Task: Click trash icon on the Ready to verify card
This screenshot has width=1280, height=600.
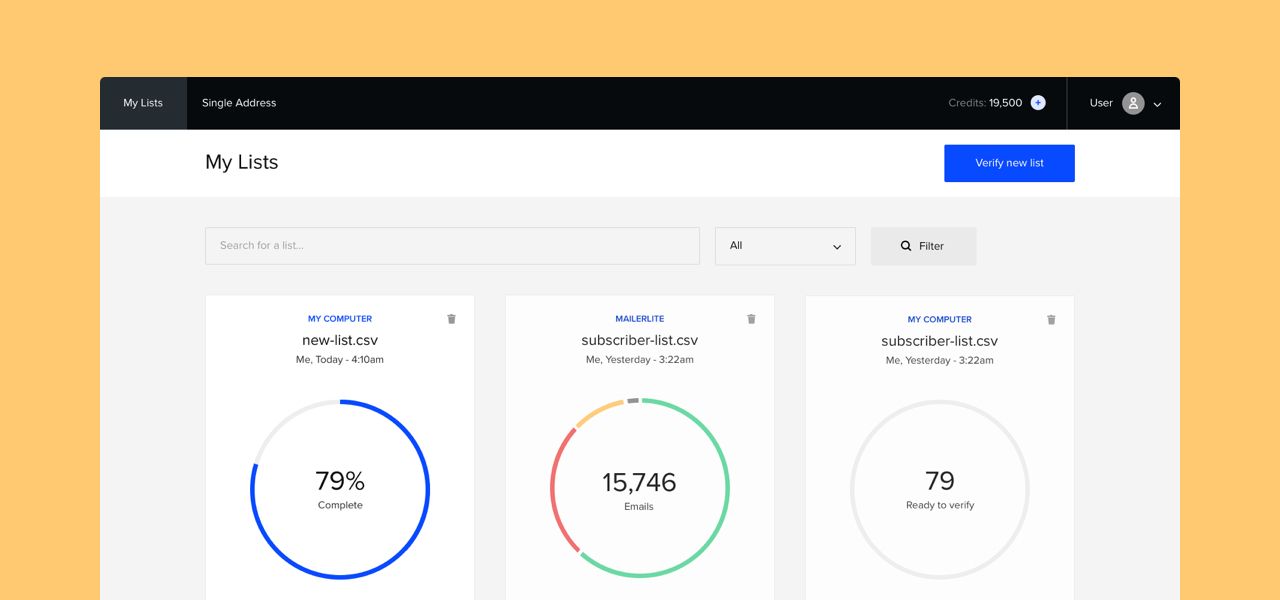Action: tap(1051, 320)
